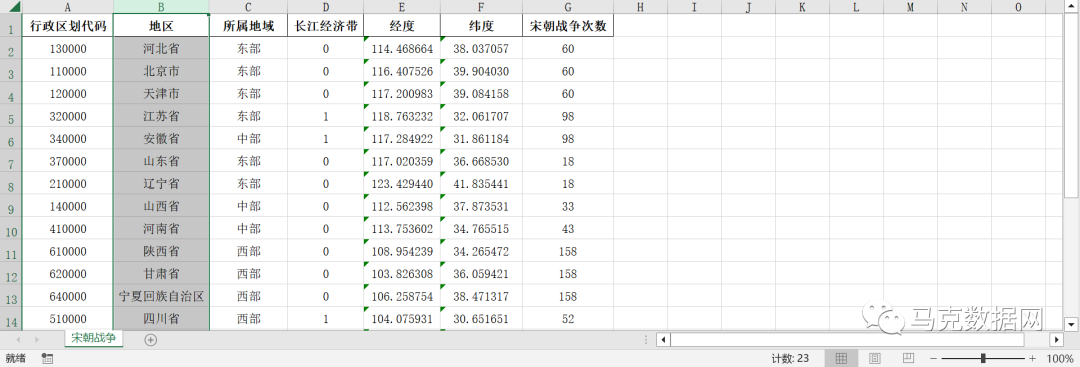This screenshot has height=367, width=1080.
Task: Select war count cell 52
Action: coord(568,319)
